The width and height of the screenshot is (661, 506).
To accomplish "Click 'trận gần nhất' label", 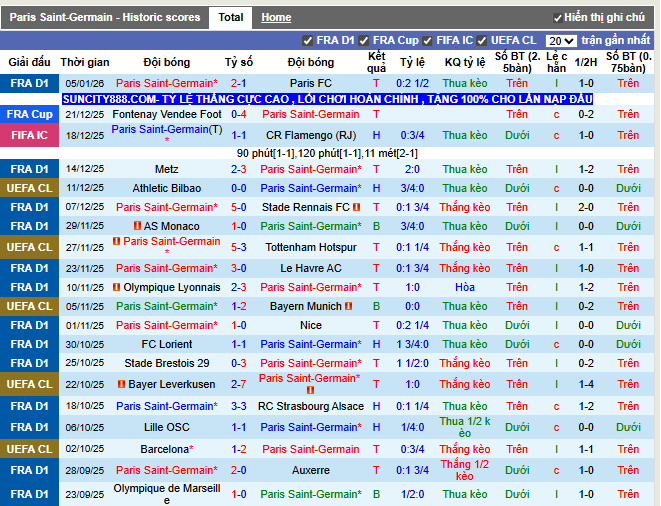I will point(616,40).
